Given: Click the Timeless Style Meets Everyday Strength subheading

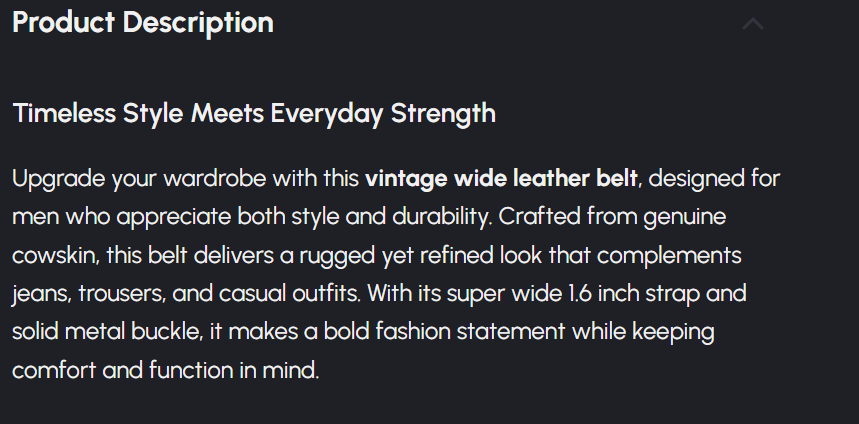Looking at the screenshot, I should (254, 113).
